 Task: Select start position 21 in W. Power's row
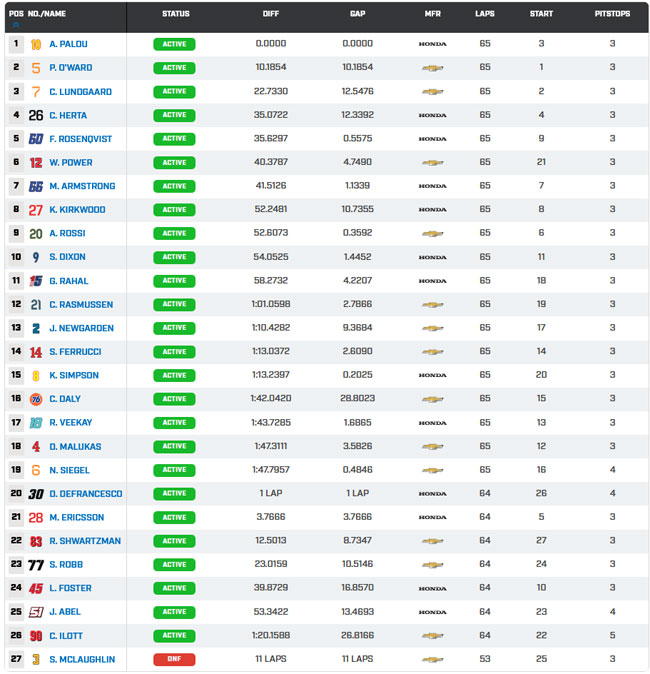(x=541, y=162)
